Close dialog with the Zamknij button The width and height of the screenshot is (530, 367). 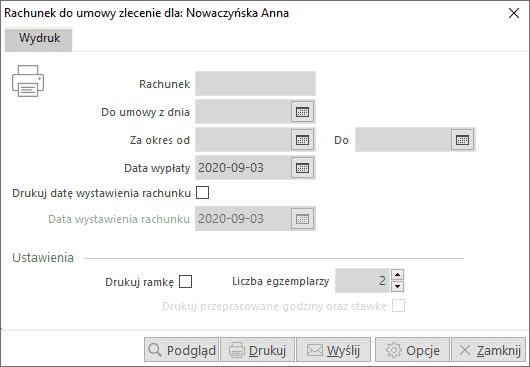488,350
